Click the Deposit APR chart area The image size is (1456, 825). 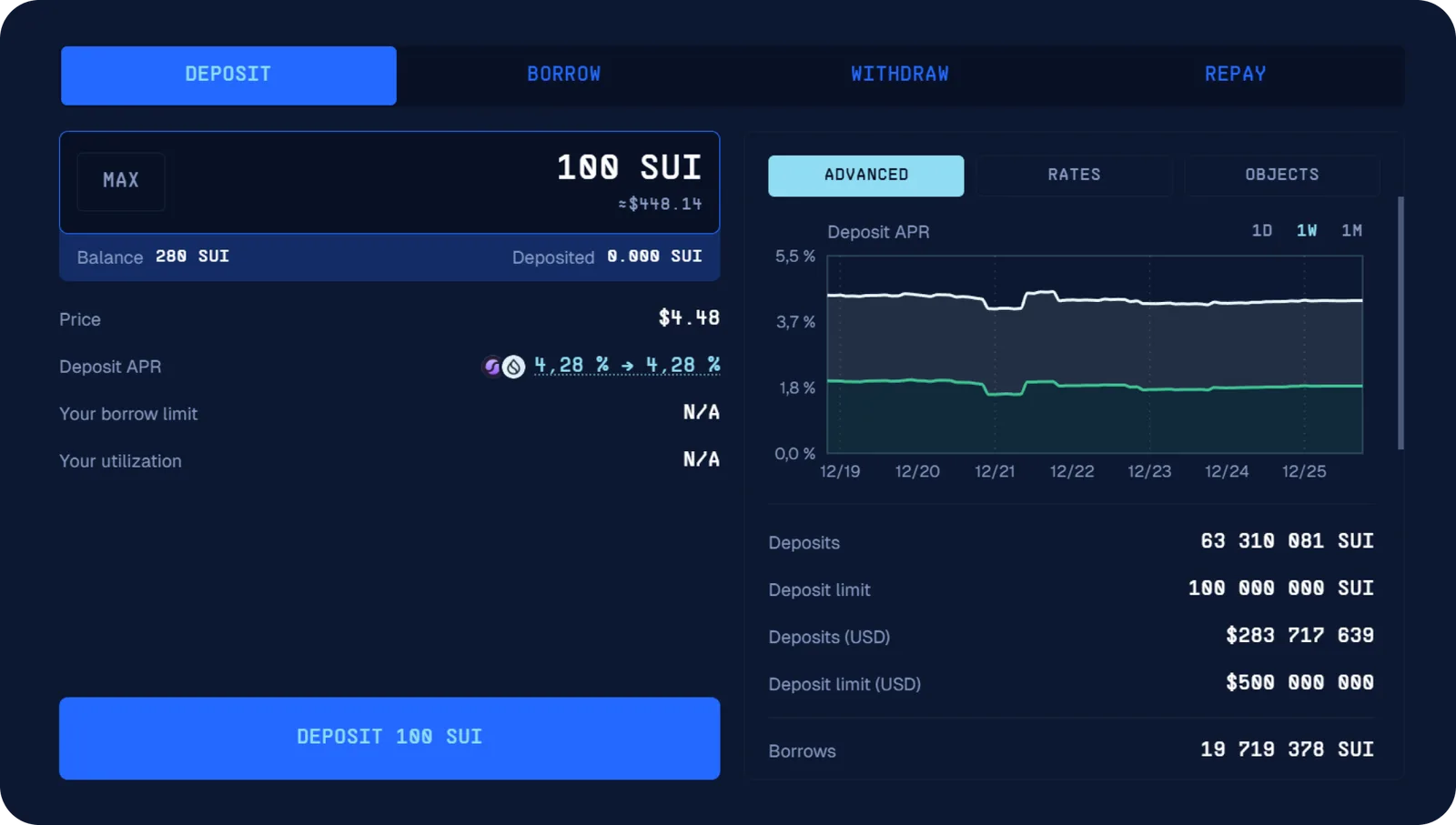pyautogui.click(x=1095, y=354)
